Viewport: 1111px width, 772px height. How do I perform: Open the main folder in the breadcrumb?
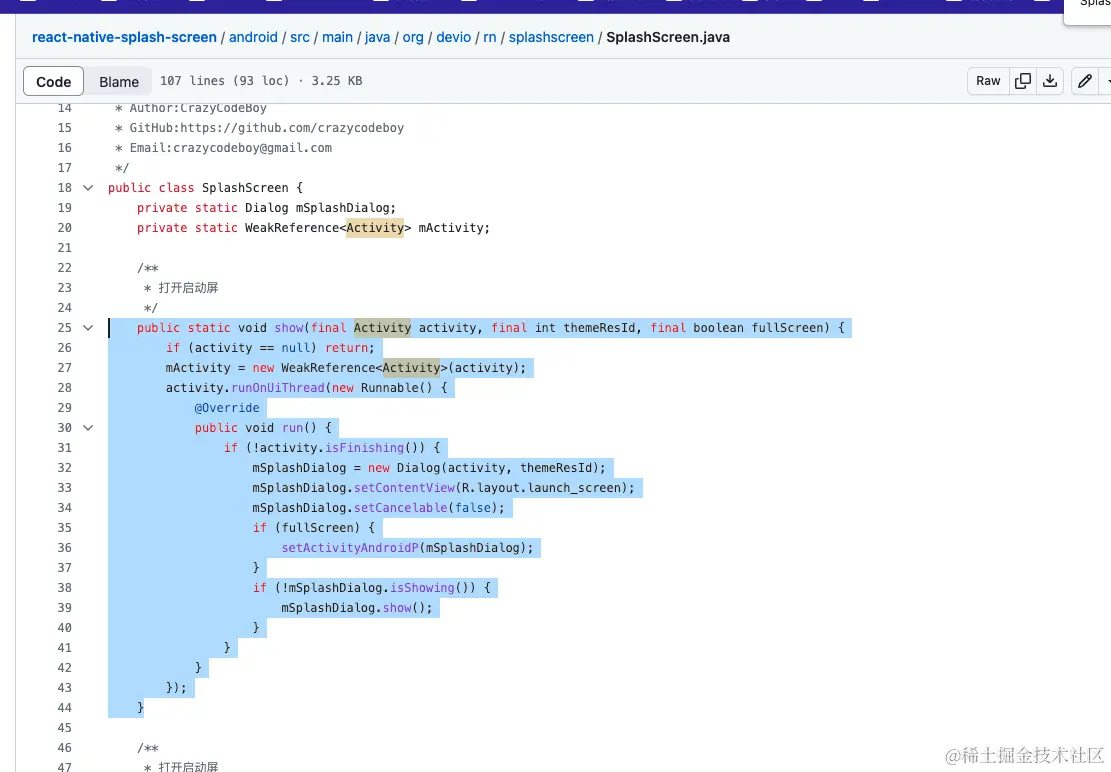[337, 37]
